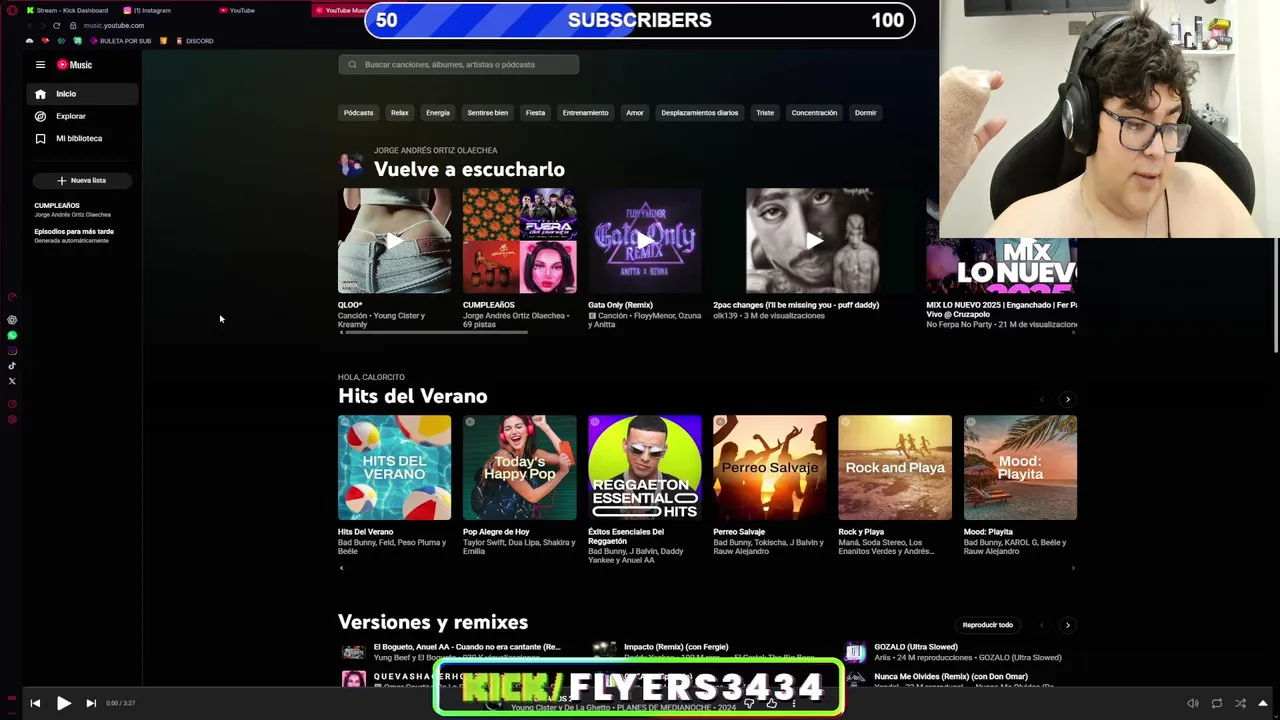Screen dimensions: 1280x720
Task: Play Gata Only (Remix) thumbnail
Action: (644, 241)
